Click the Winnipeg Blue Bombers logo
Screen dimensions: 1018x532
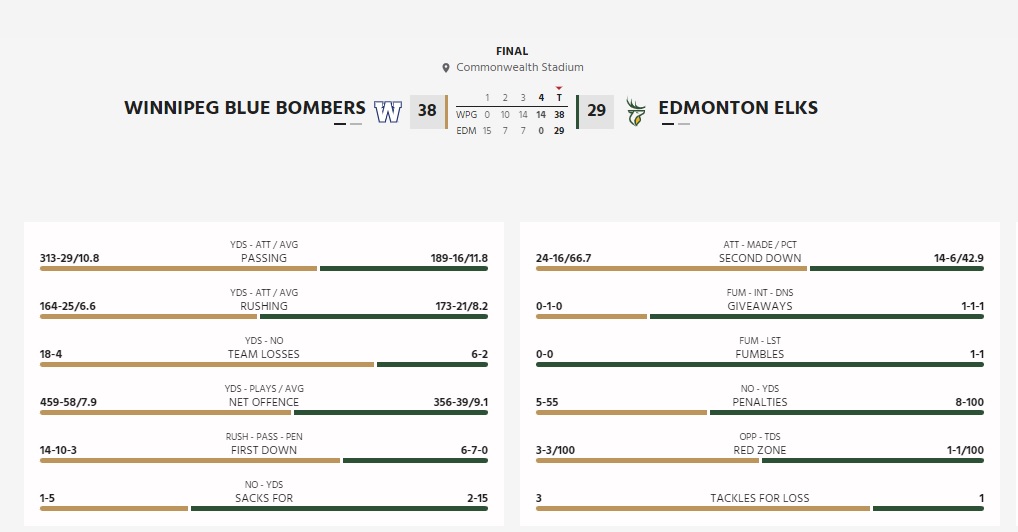click(387, 111)
